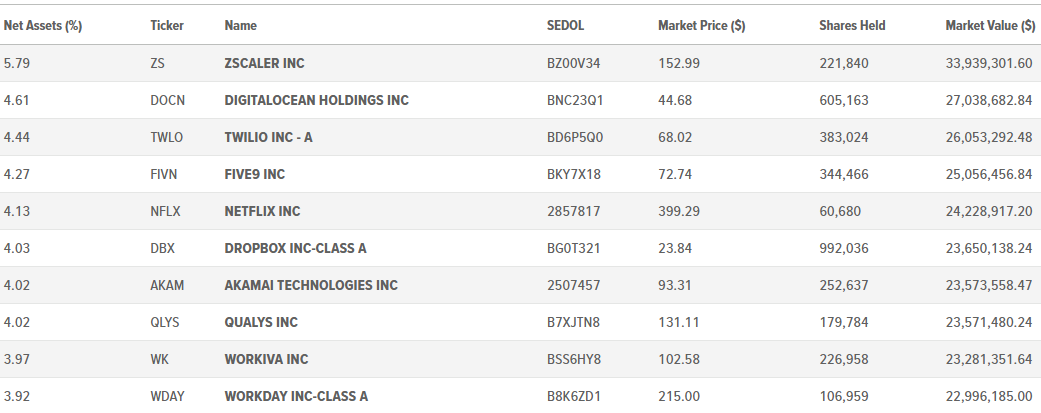The height and width of the screenshot is (413, 1041).
Task: Click AKAMAI TECHNOLOGIES INC name
Action: click(x=311, y=286)
